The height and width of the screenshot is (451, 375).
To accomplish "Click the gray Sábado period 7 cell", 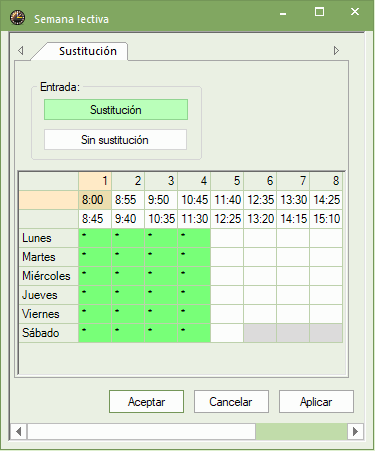I will pyautogui.click(x=293, y=333).
